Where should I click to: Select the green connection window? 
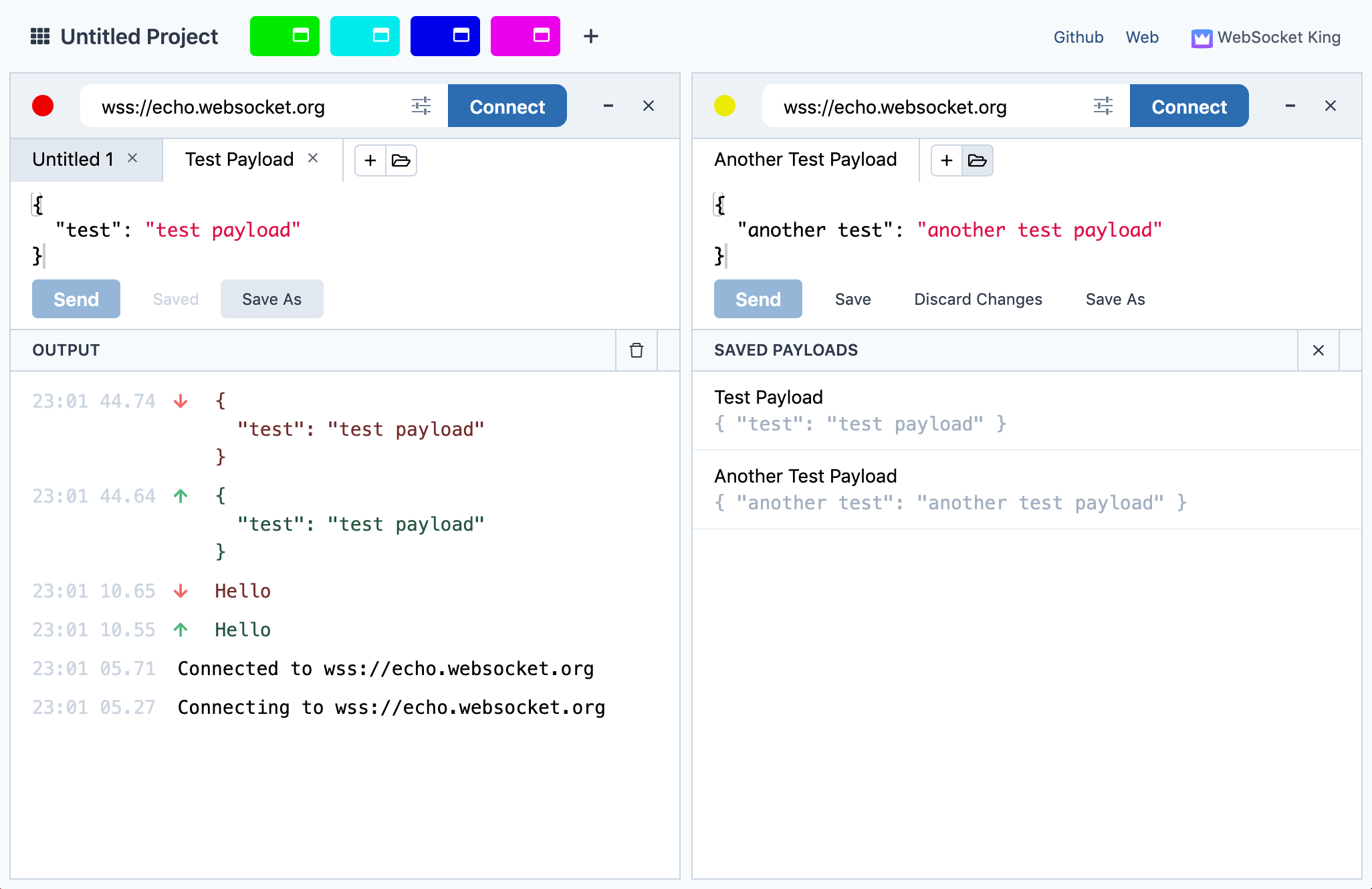tap(285, 36)
